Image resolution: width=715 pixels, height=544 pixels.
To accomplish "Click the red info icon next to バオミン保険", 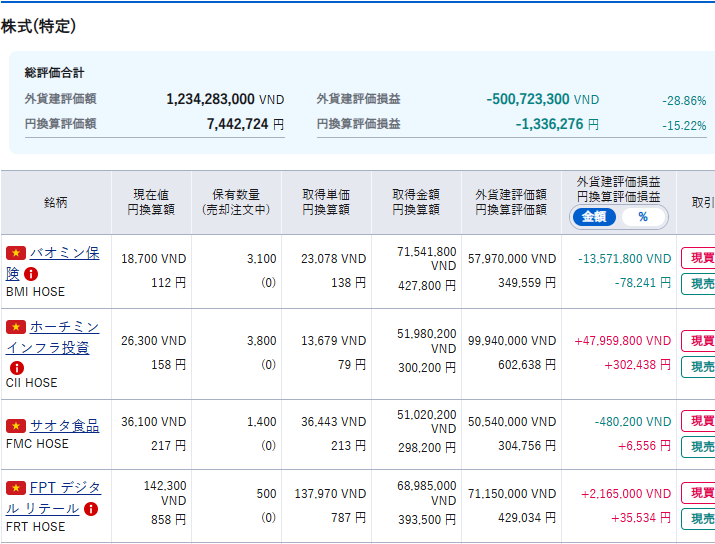I will pos(31,274).
